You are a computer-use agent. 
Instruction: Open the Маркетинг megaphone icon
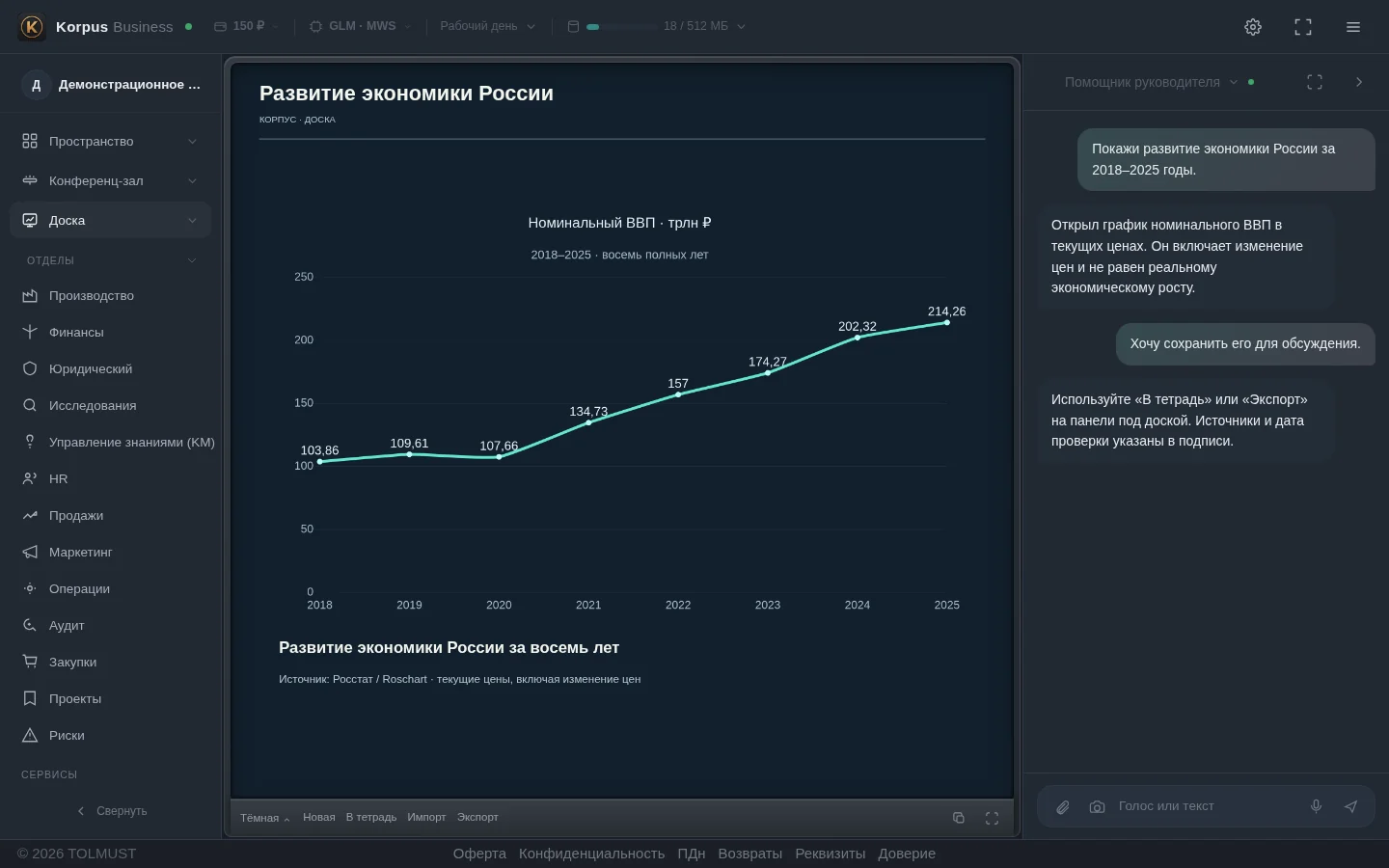tap(30, 553)
